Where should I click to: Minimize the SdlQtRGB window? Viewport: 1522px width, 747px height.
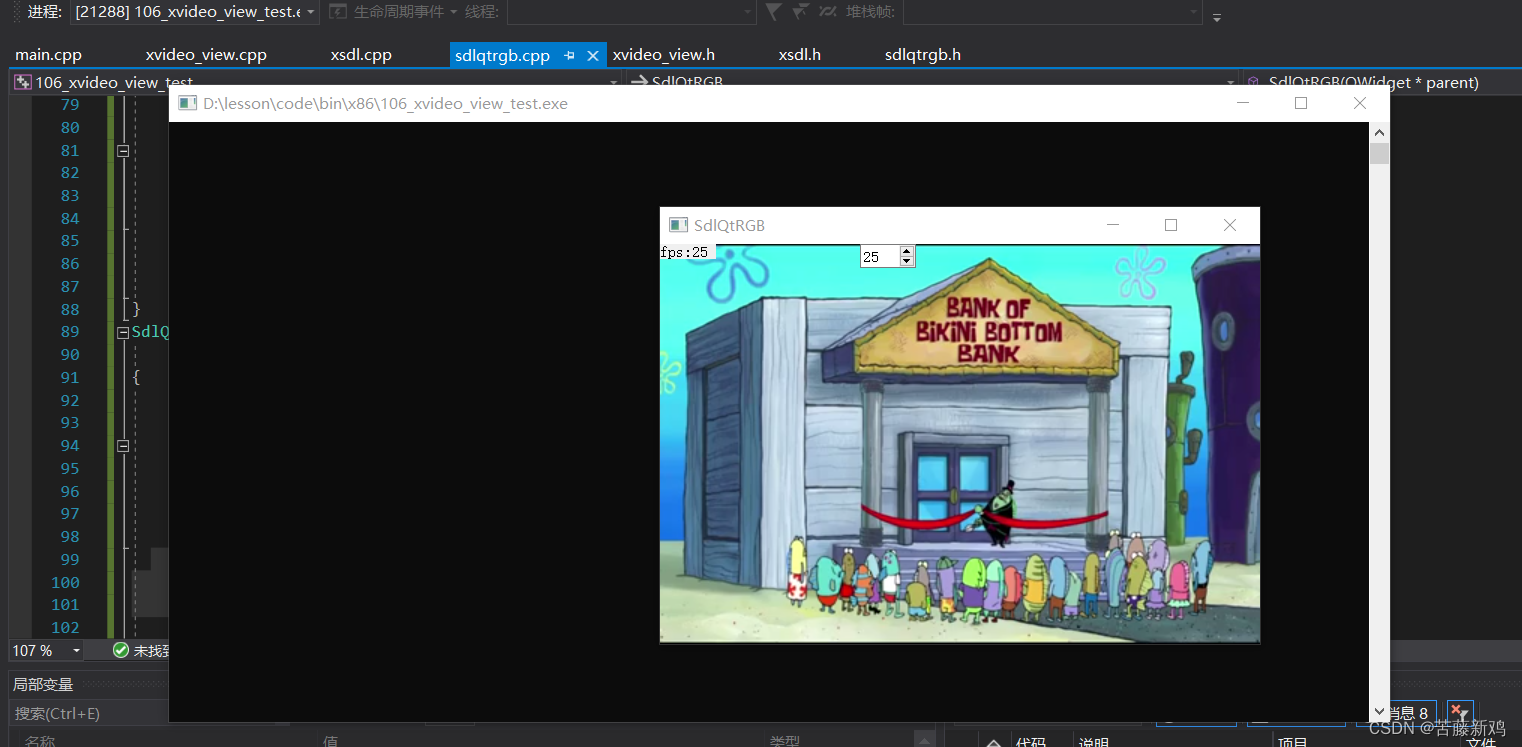click(x=1113, y=225)
